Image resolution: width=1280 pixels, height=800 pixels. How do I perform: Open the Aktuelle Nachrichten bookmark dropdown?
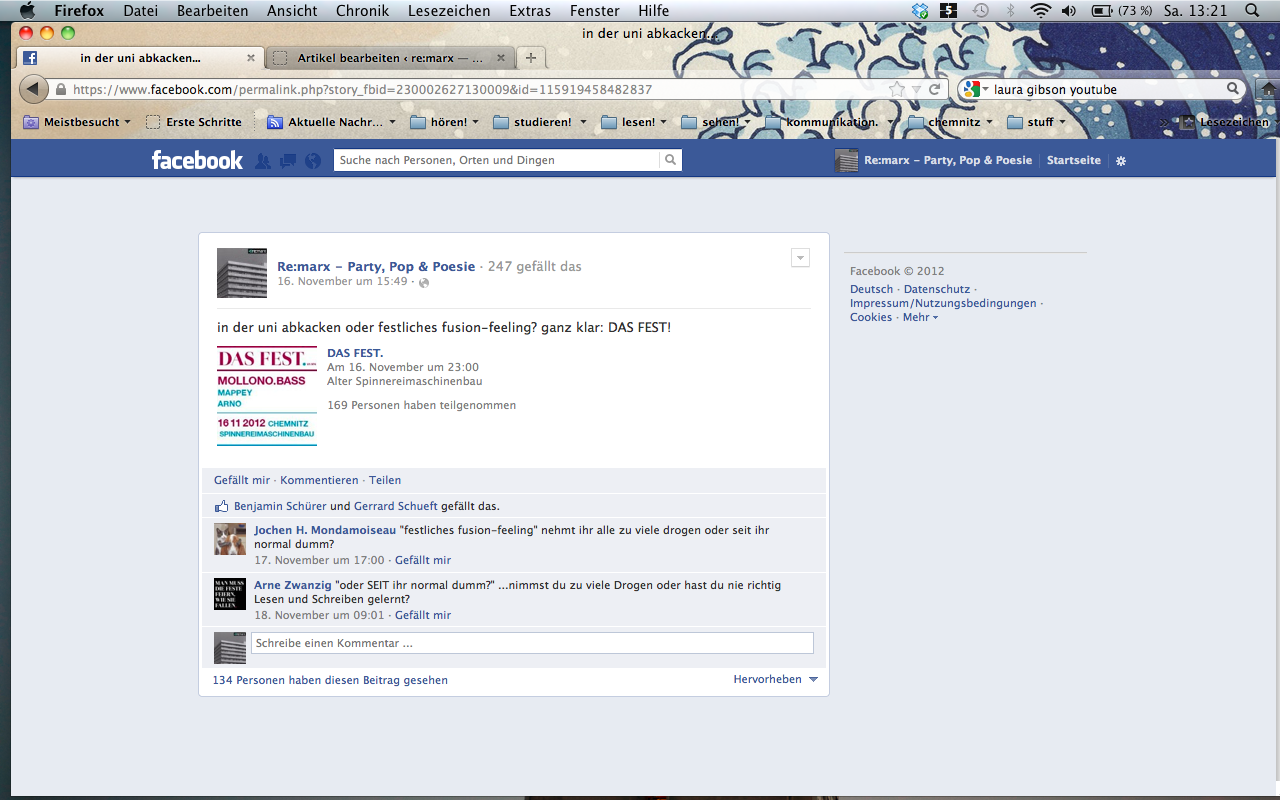tap(331, 122)
